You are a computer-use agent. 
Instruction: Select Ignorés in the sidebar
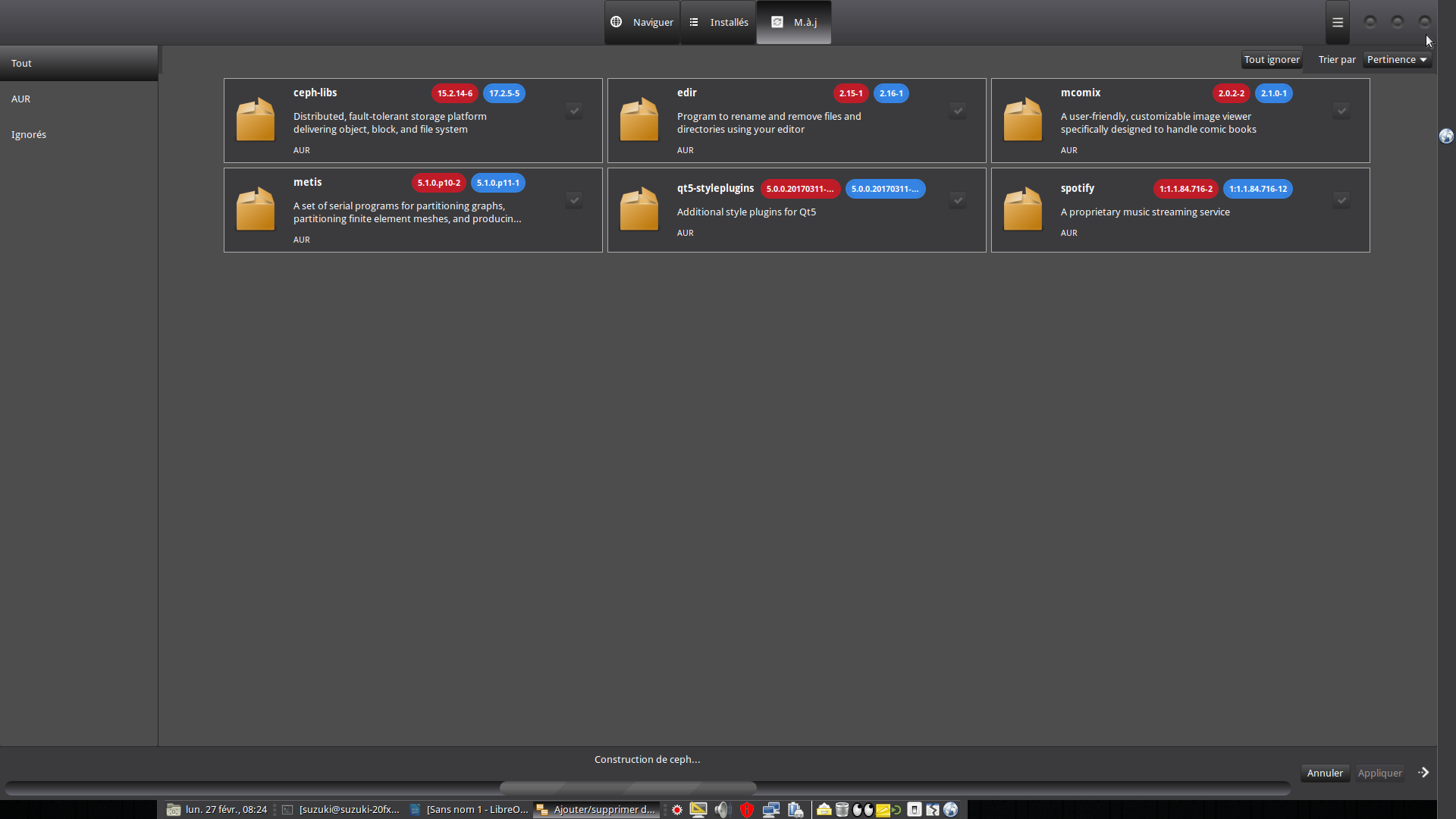pyautogui.click(x=79, y=134)
